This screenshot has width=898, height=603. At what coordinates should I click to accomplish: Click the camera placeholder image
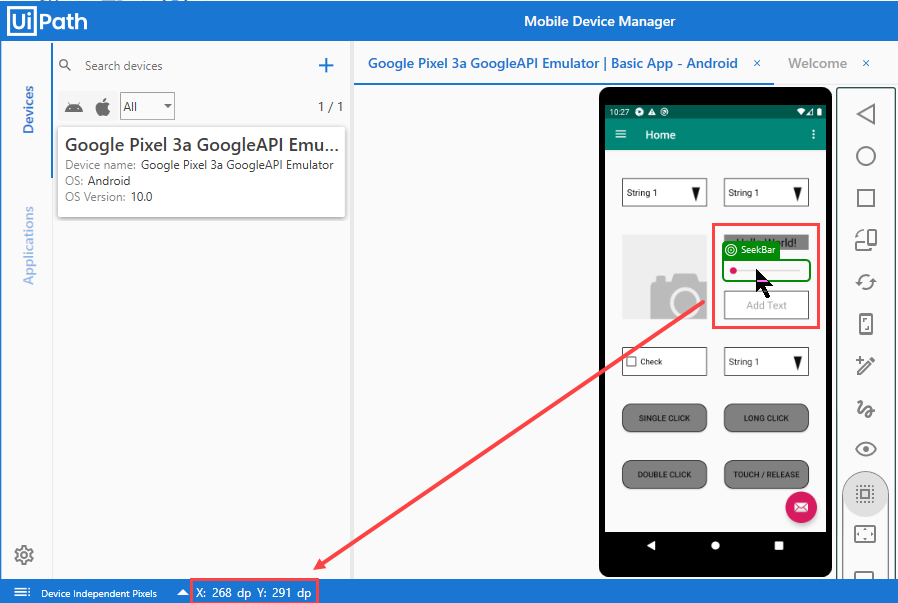tap(664, 277)
